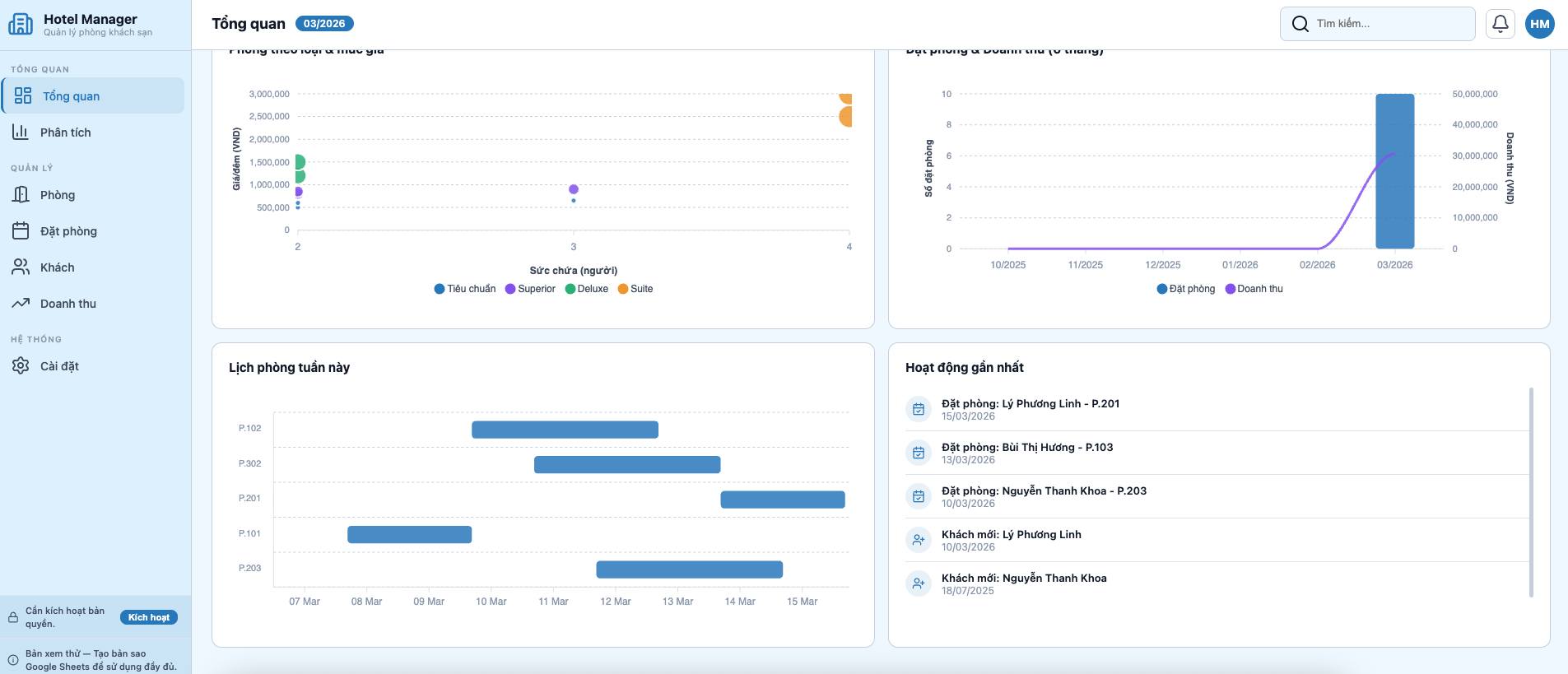Go to Phòng rooms section
The height and width of the screenshot is (674, 1568).
point(57,195)
